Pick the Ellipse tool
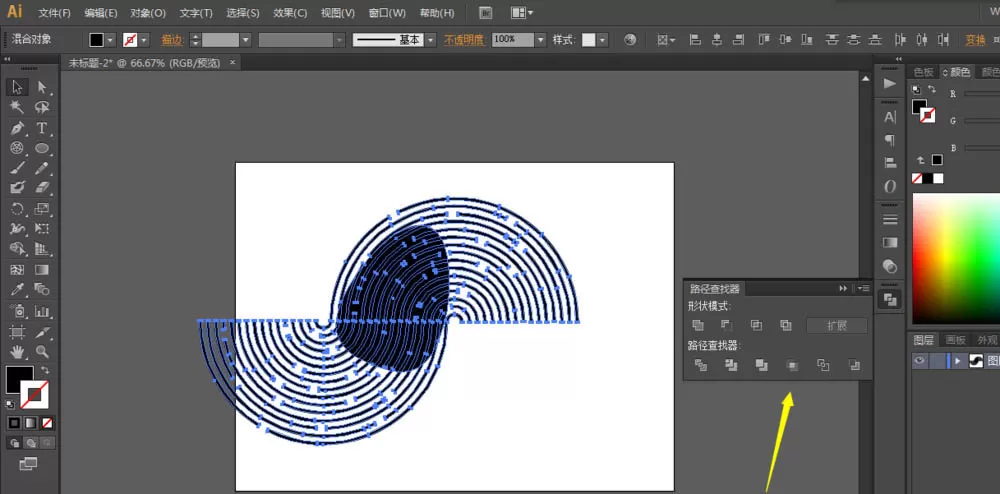This screenshot has width=1000, height=494. [x=42, y=148]
